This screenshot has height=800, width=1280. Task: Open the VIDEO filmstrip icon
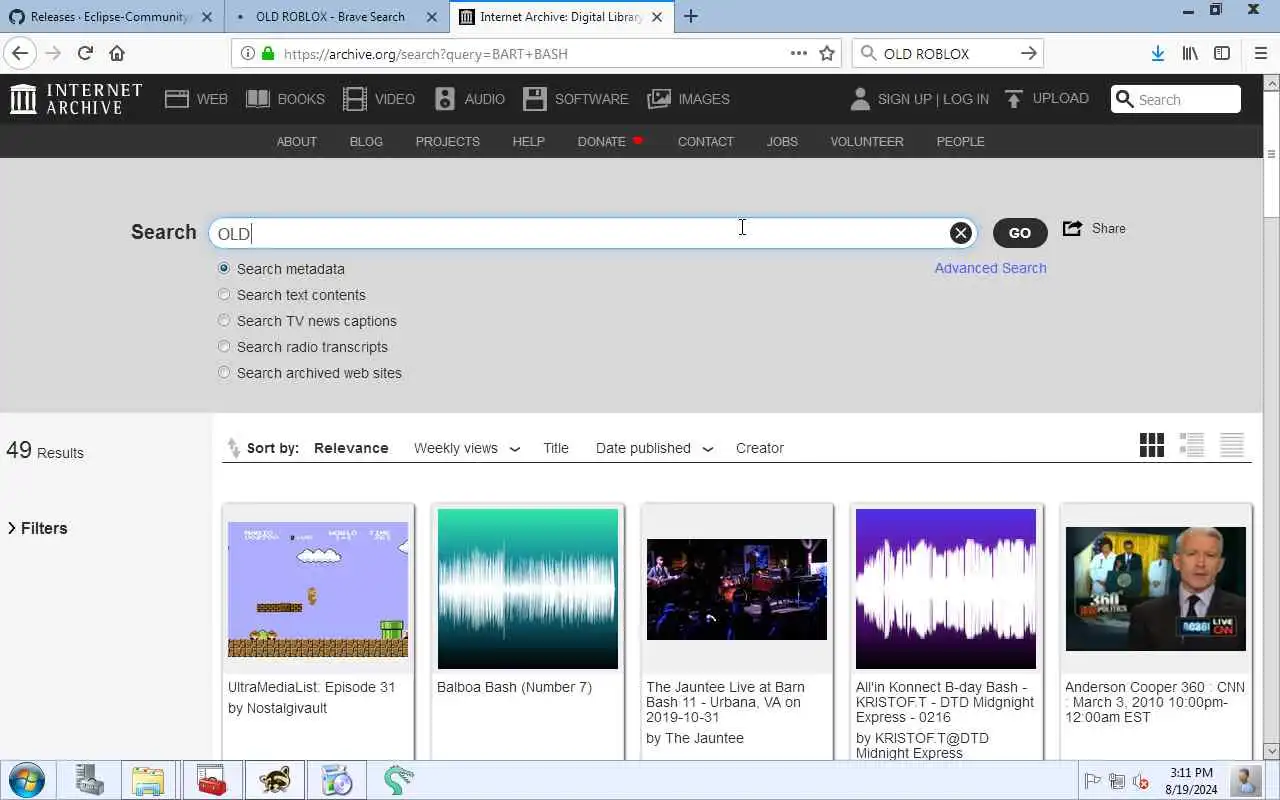[355, 99]
